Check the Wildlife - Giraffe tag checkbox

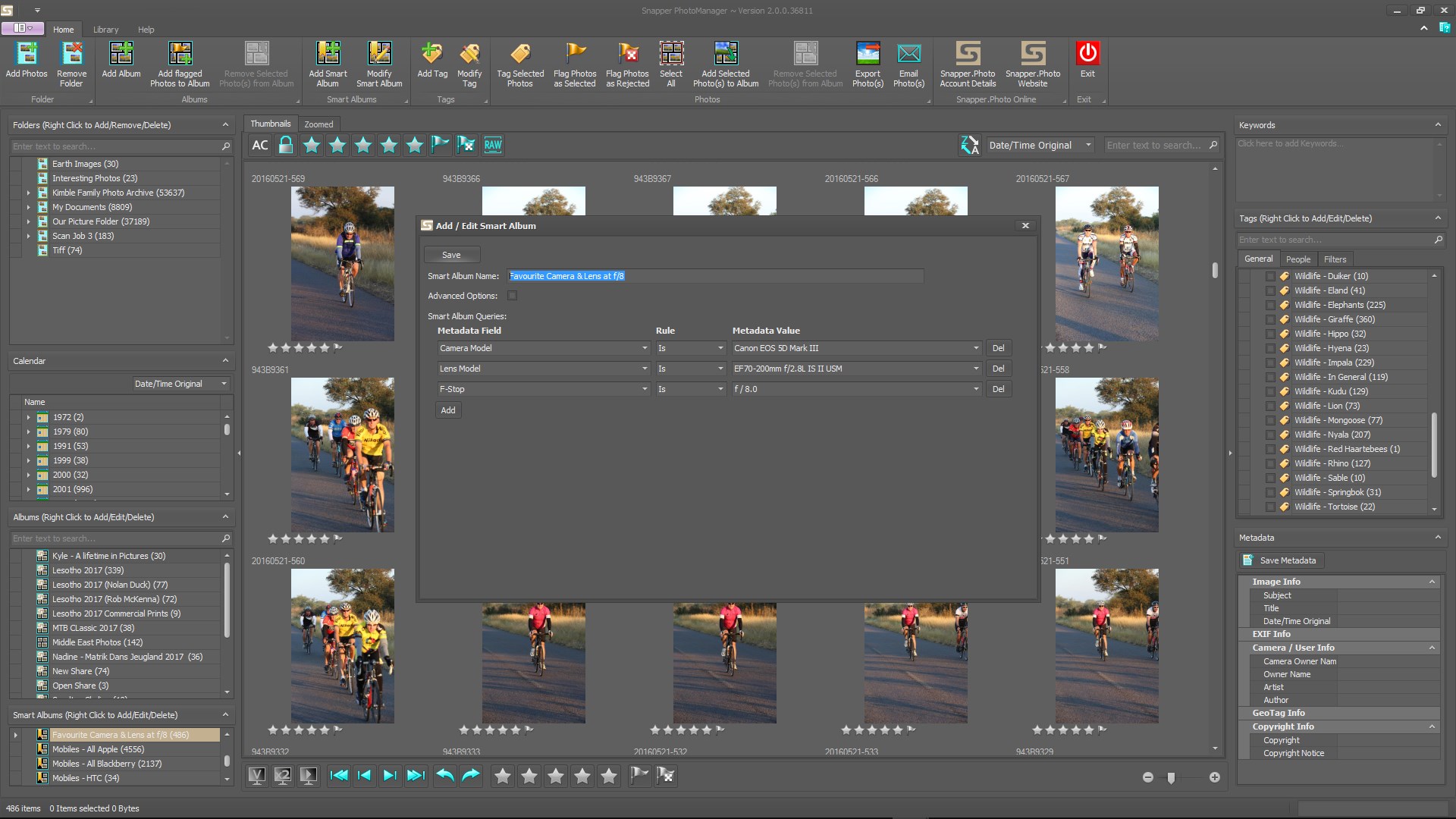[x=1270, y=319]
